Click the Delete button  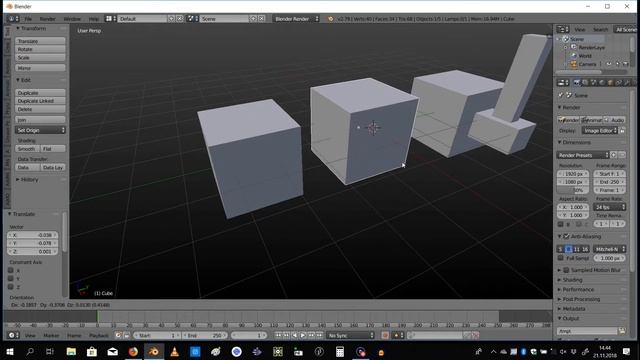click(40, 109)
